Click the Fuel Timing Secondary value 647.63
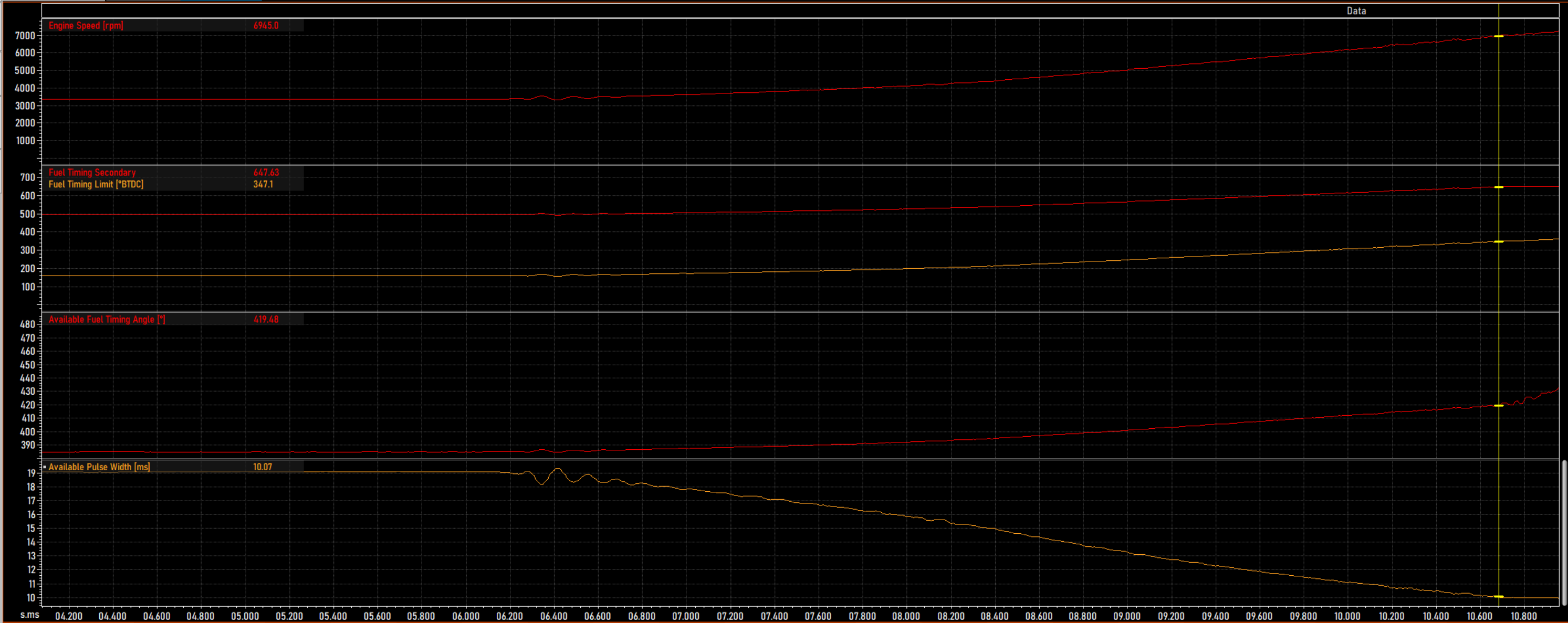1568x623 pixels. 266,173
